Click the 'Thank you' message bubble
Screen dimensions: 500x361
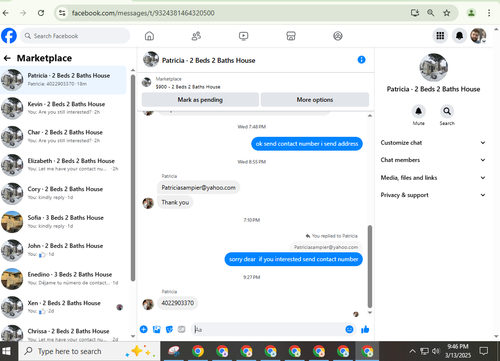[175, 202]
